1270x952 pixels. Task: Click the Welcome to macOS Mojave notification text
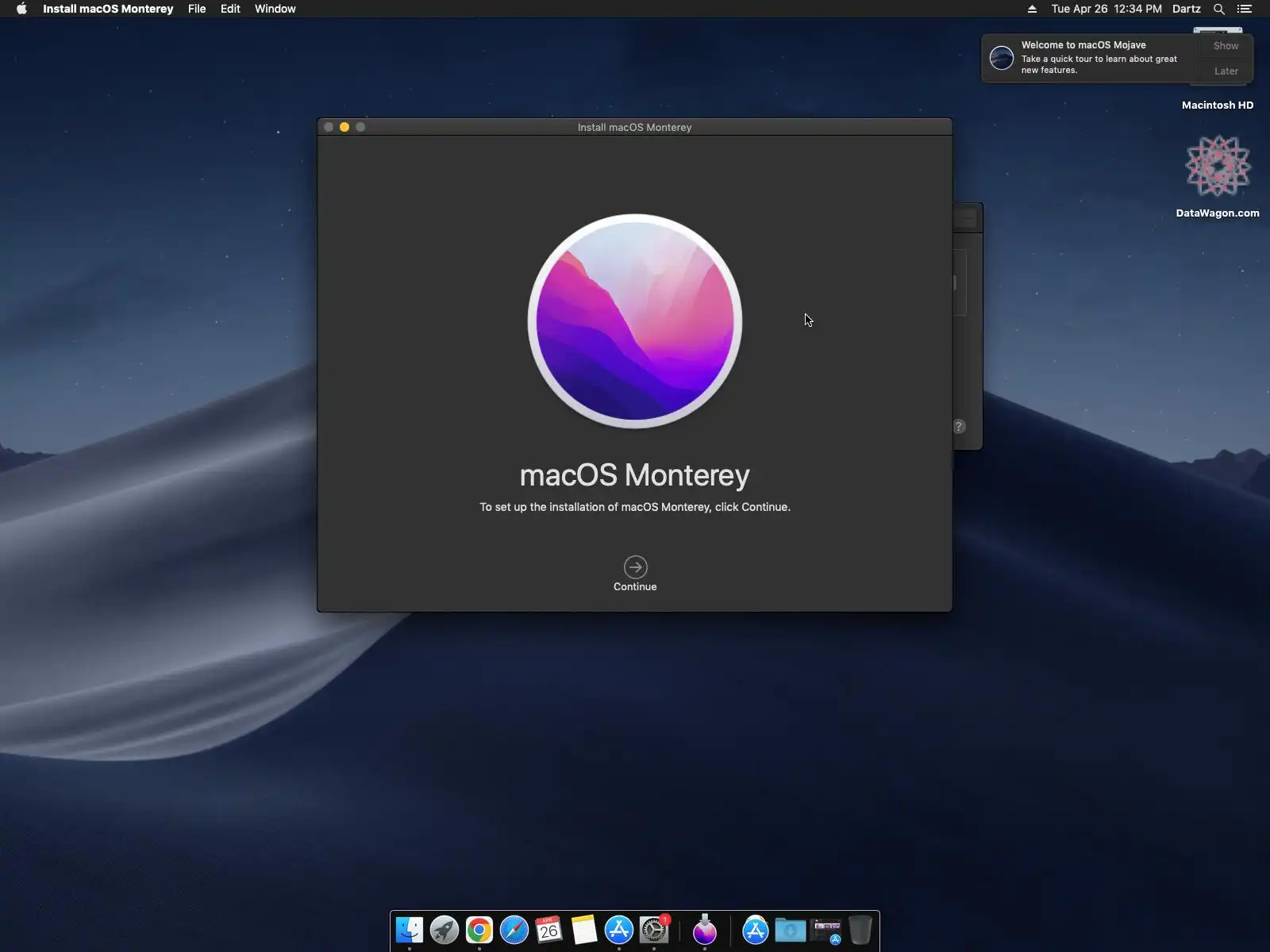coord(1083,45)
